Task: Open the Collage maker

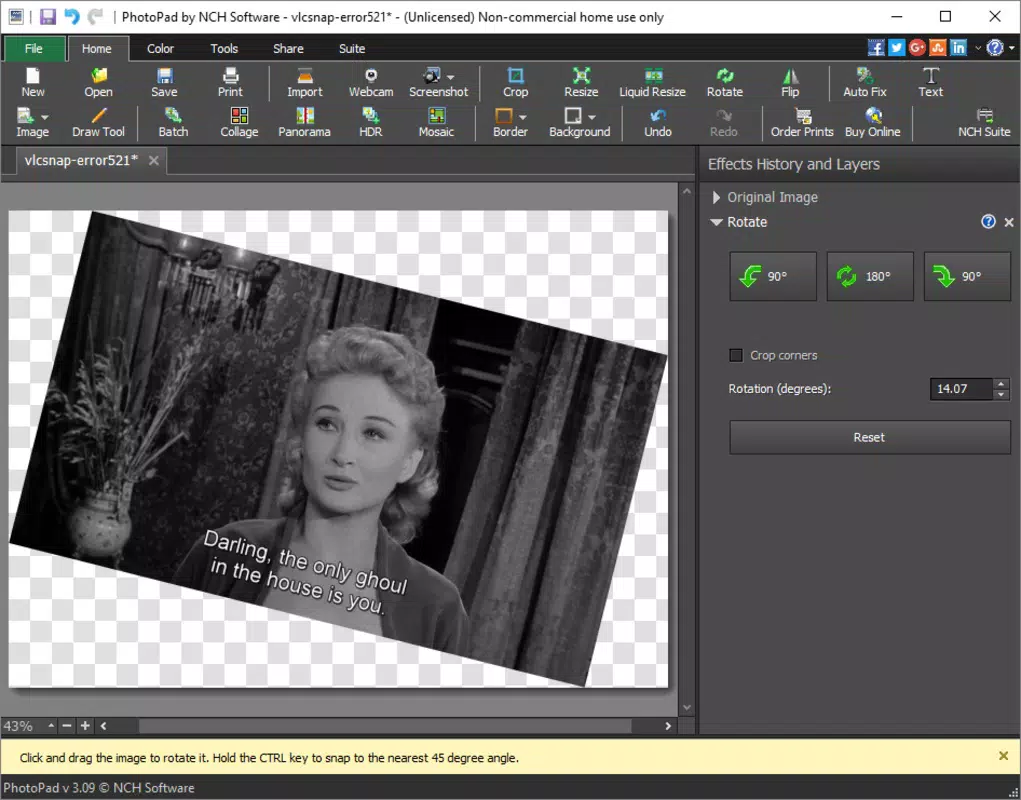Action: point(239,122)
